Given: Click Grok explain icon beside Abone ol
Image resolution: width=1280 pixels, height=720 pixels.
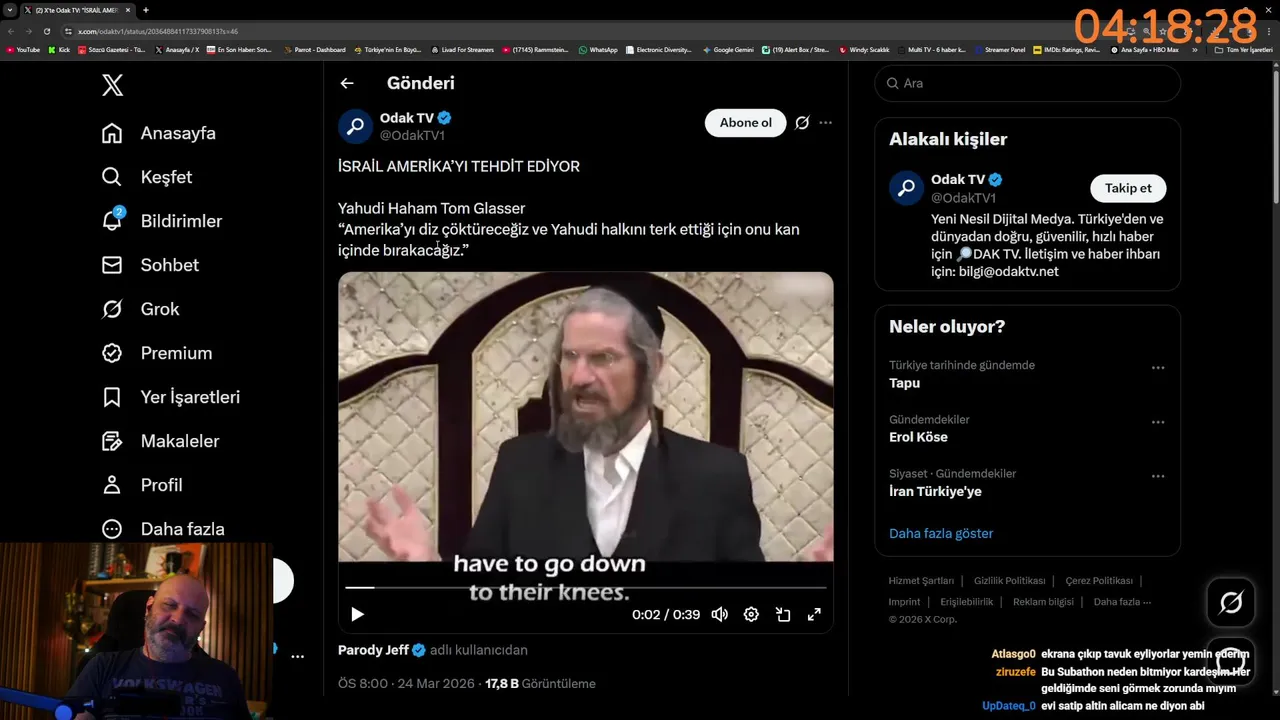Looking at the screenshot, I should click(x=802, y=123).
